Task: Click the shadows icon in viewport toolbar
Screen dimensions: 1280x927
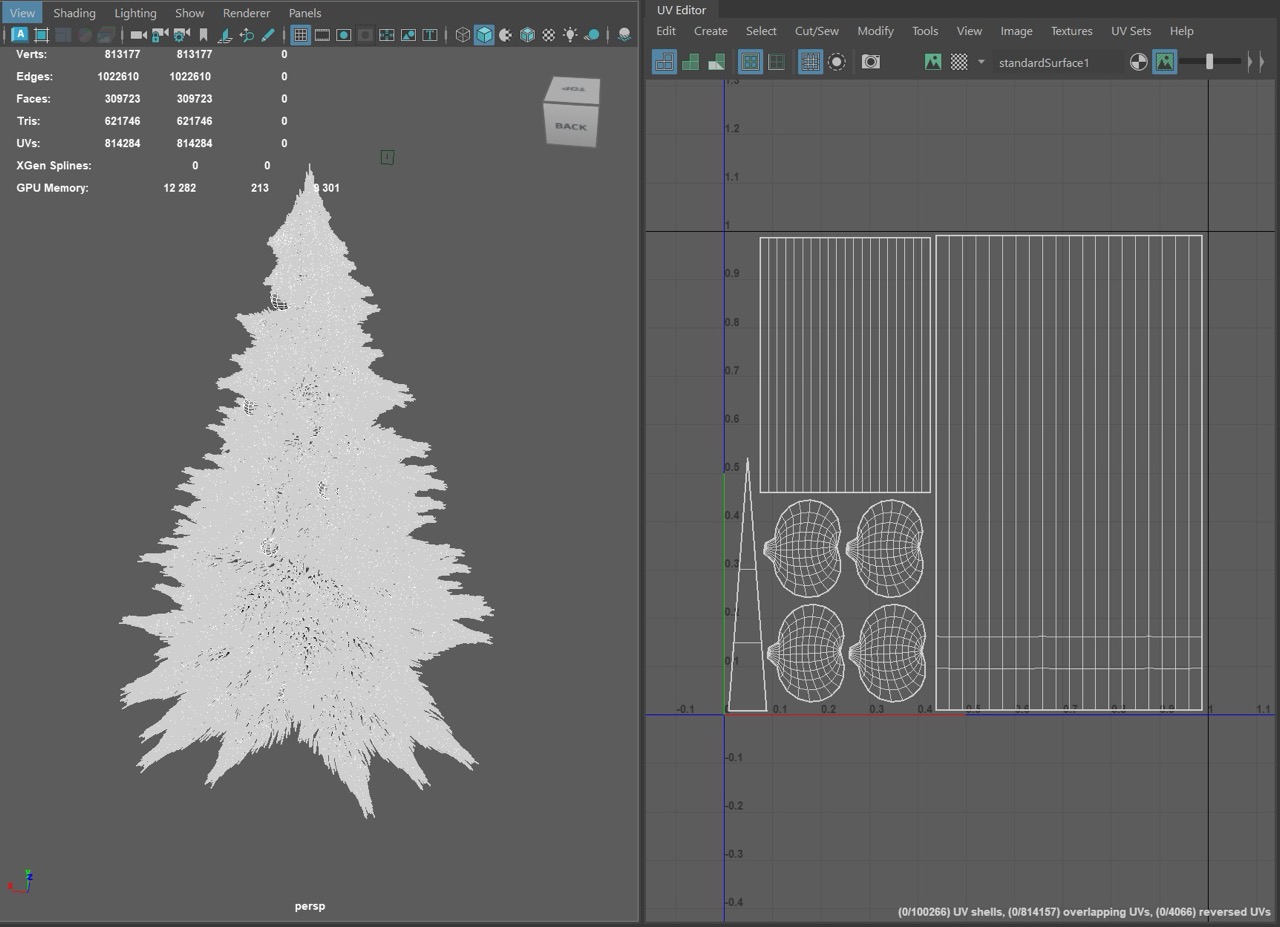Action: pos(592,35)
